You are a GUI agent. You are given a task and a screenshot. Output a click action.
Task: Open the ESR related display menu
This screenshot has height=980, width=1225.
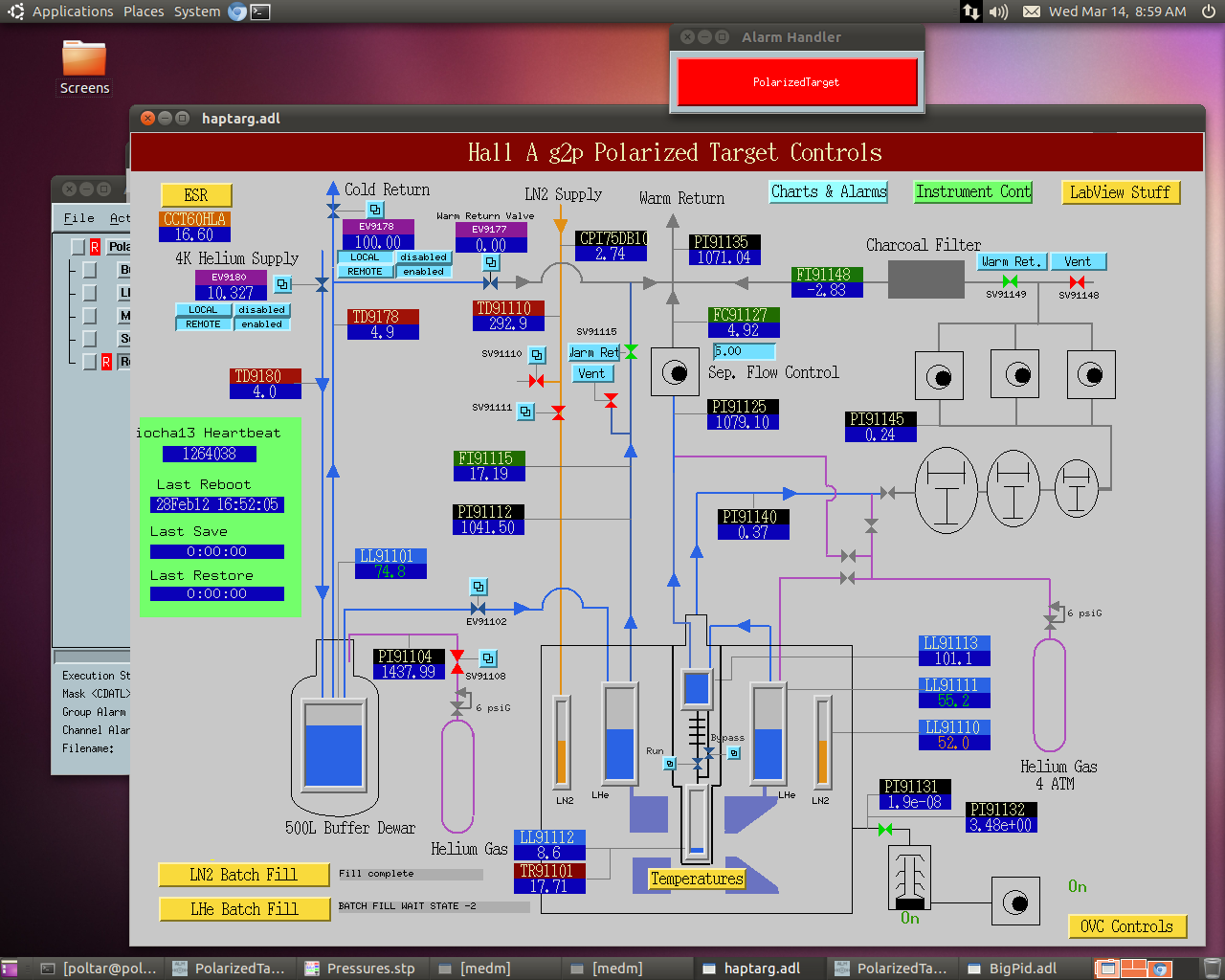[196, 195]
